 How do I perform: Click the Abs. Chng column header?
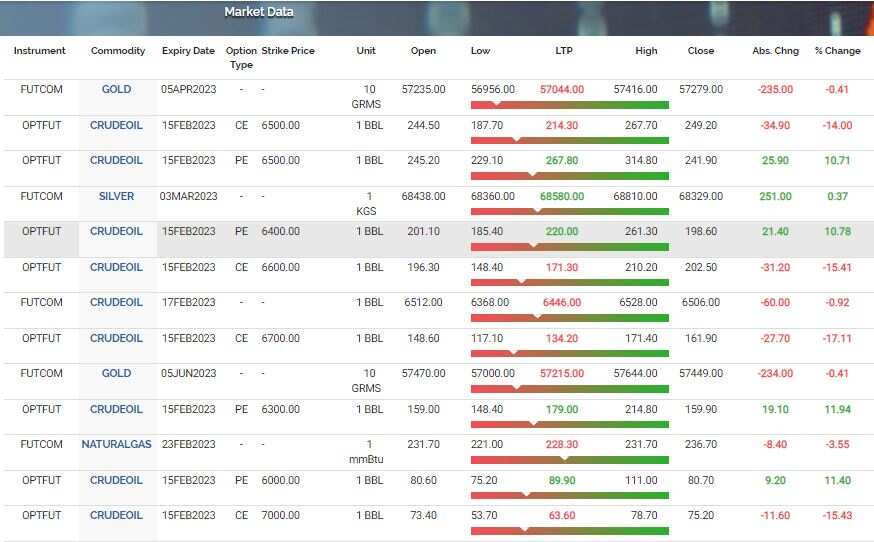[x=775, y=51]
